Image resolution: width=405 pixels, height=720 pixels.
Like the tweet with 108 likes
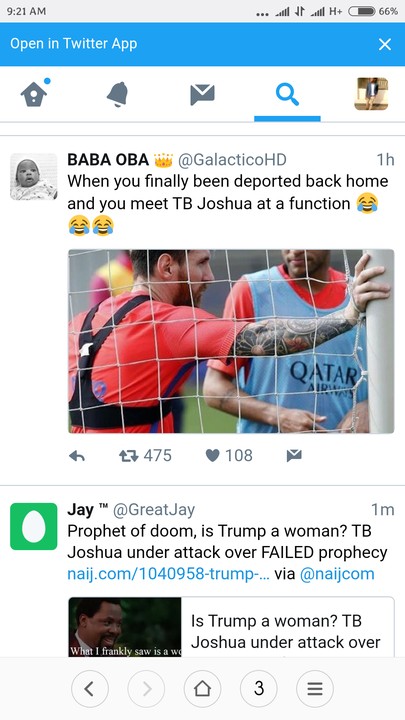tap(229, 456)
